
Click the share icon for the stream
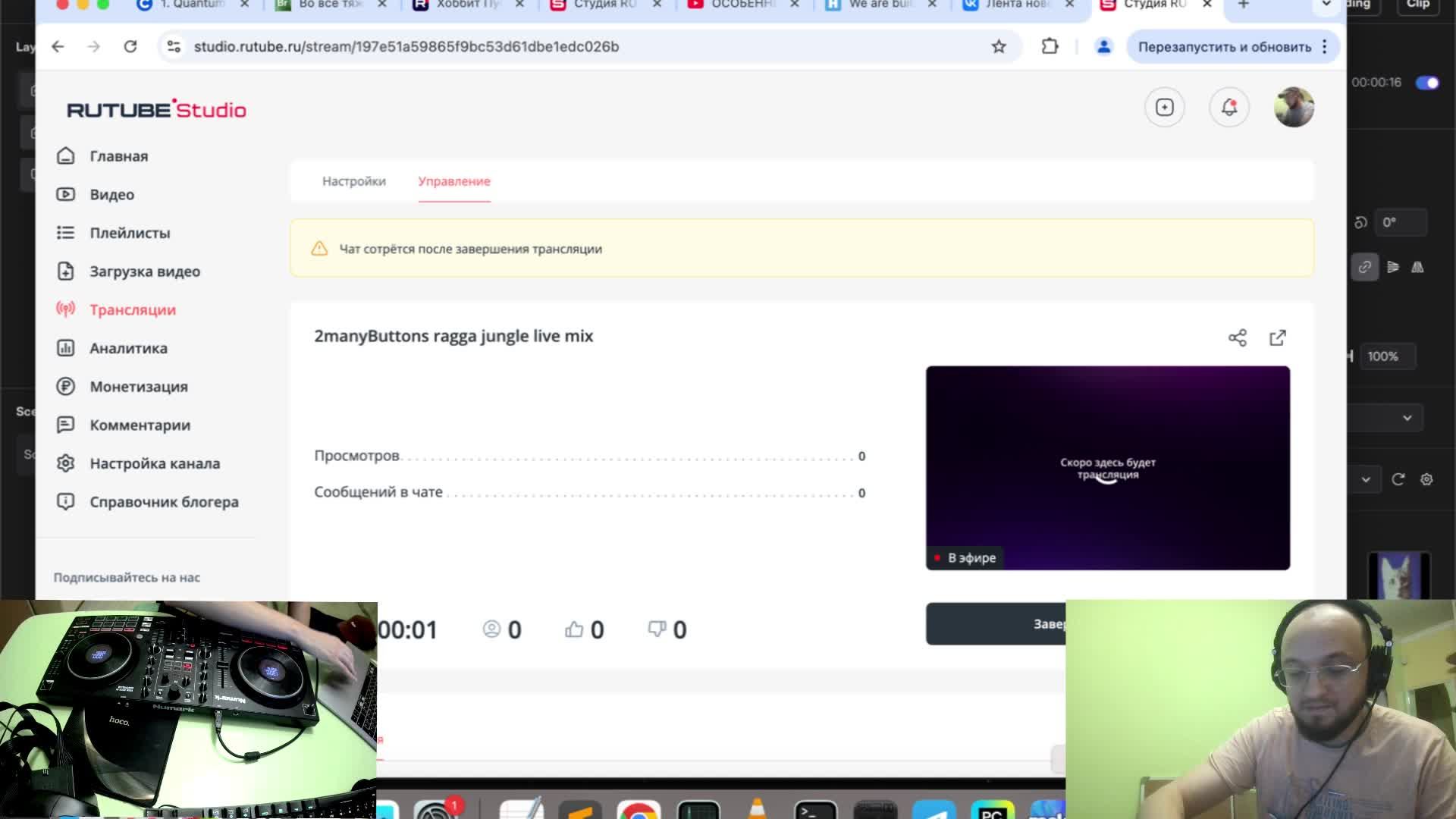coord(1237,337)
